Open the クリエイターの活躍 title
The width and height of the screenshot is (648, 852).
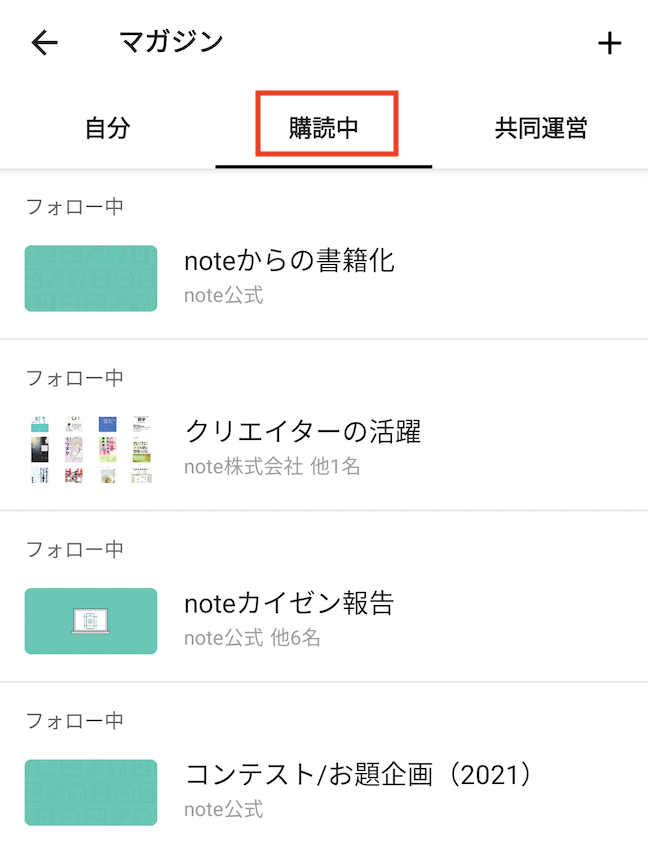click(x=303, y=432)
